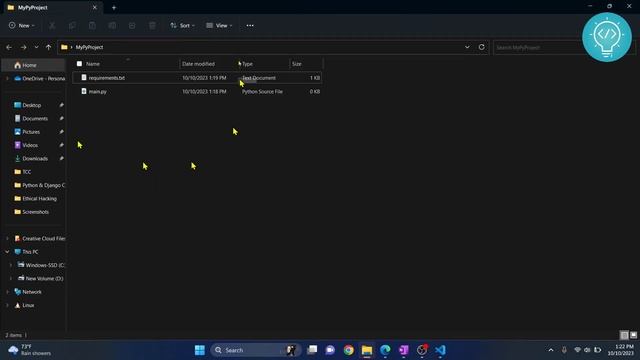The image size is (640, 360).
Task: Click the network Wi-Fi tray icon
Action: 577,350
